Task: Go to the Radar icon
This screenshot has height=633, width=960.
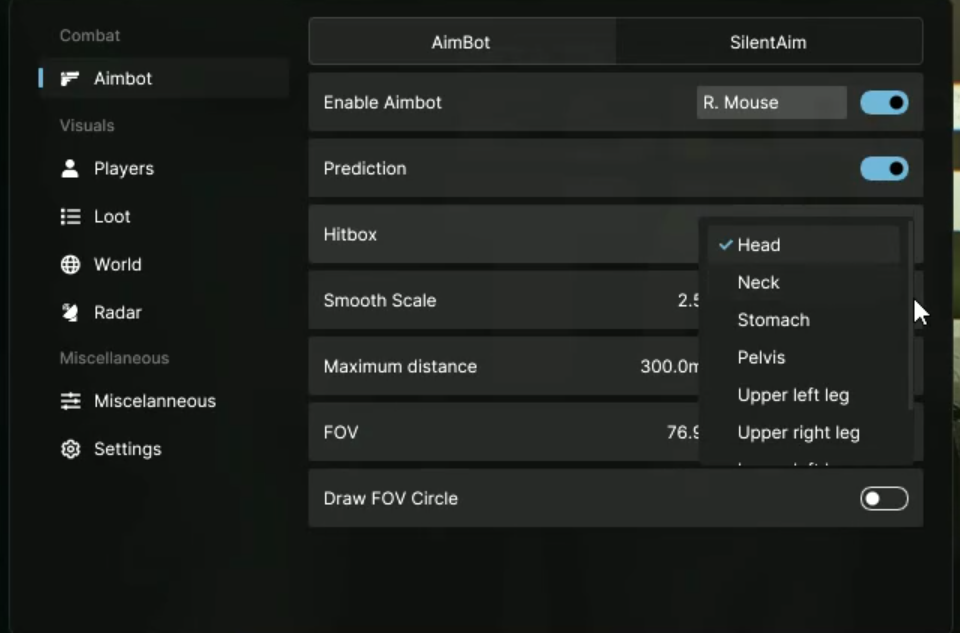Action: (70, 312)
